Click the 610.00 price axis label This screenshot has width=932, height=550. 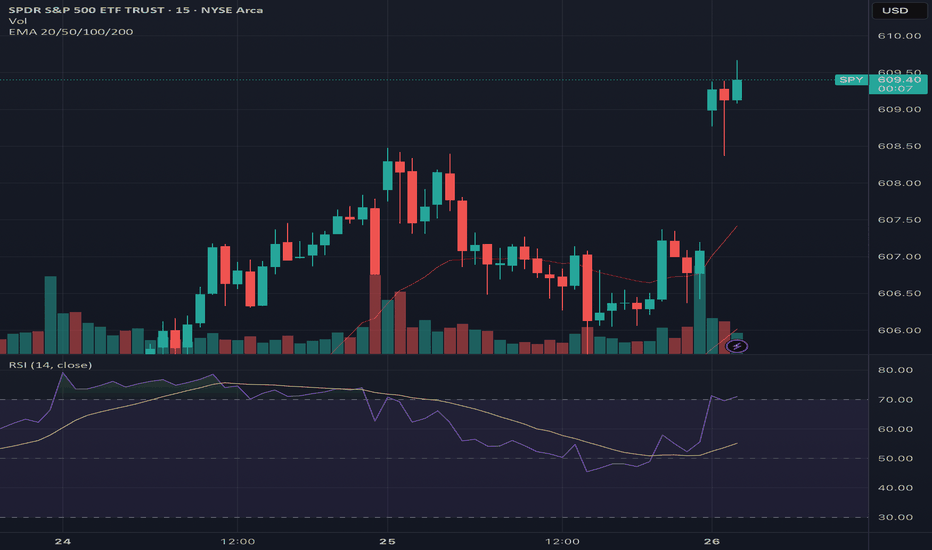899,36
